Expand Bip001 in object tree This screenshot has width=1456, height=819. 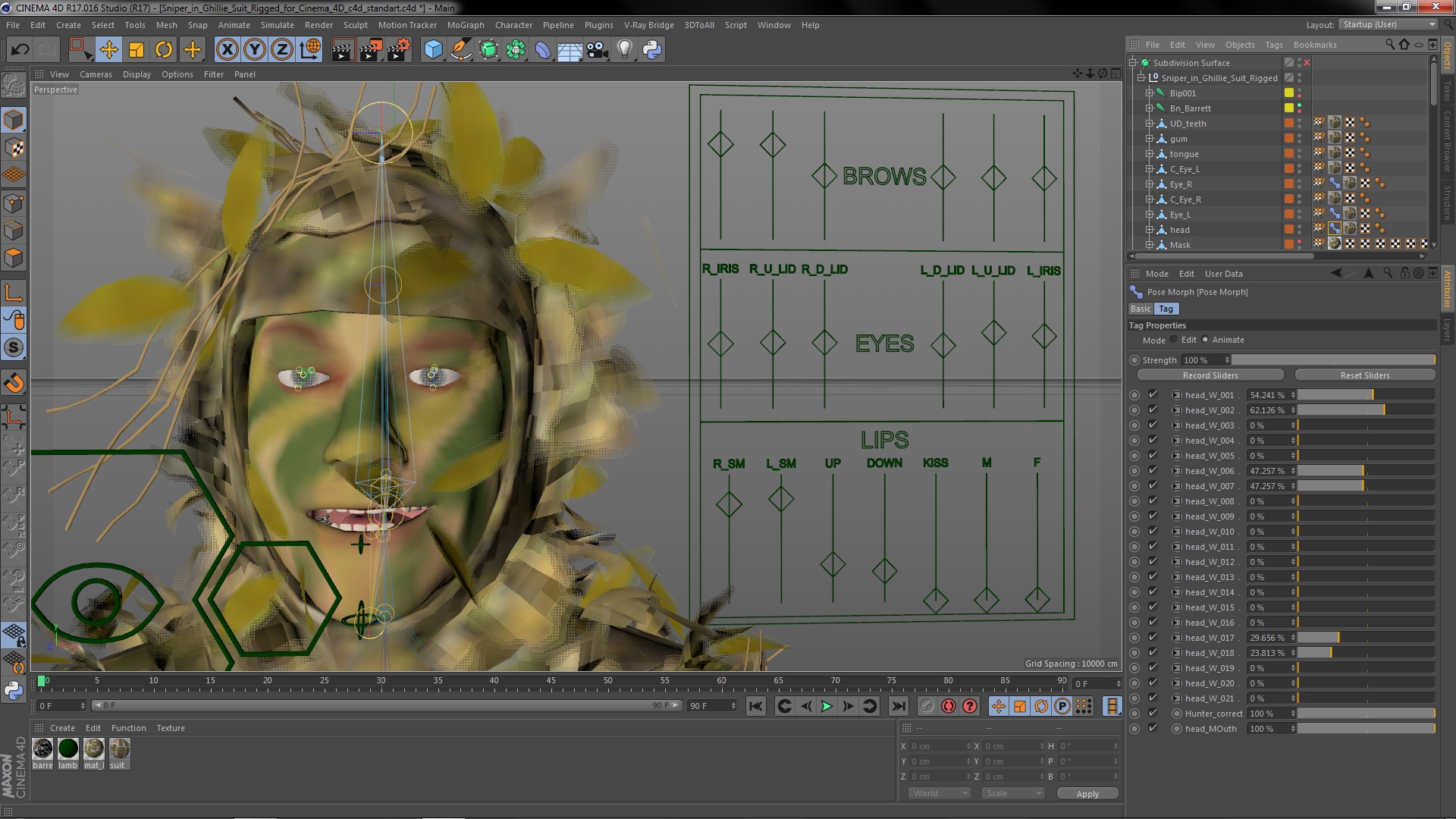click(1150, 93)
